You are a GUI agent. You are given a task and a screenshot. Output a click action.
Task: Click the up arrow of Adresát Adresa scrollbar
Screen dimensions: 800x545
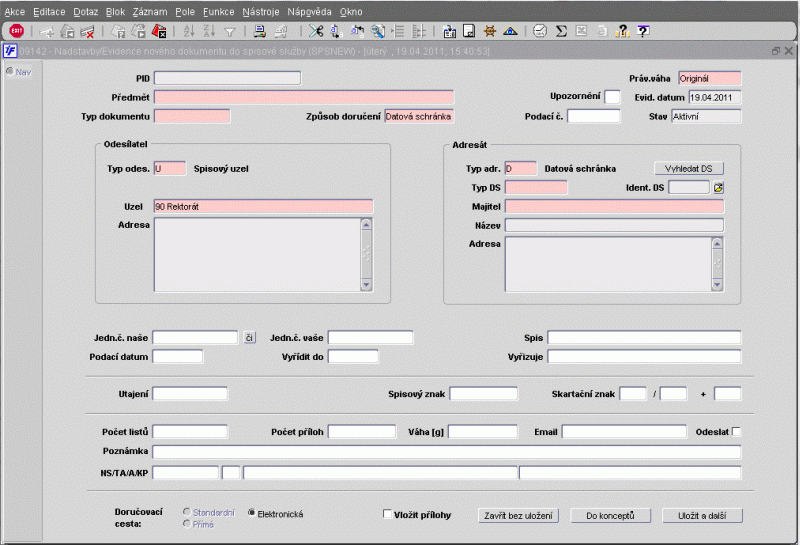coord(717,243)
